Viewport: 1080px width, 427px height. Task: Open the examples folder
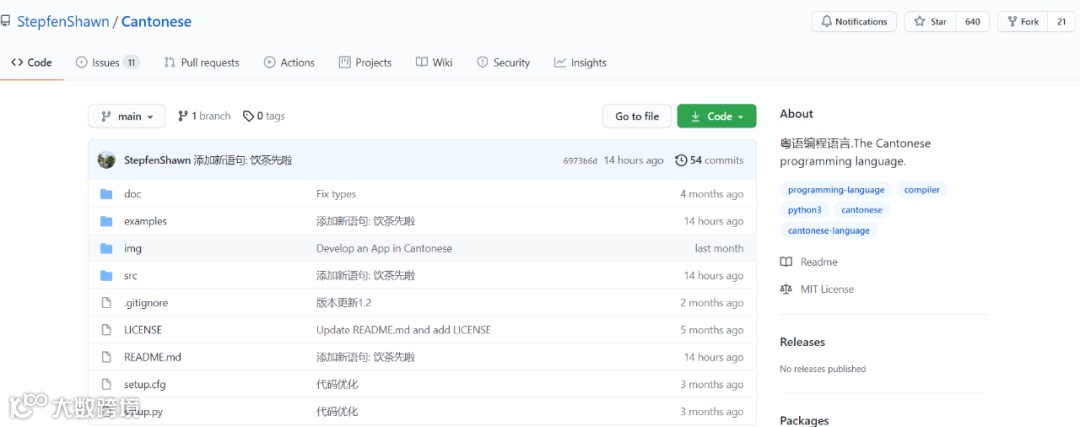[145, 221]
